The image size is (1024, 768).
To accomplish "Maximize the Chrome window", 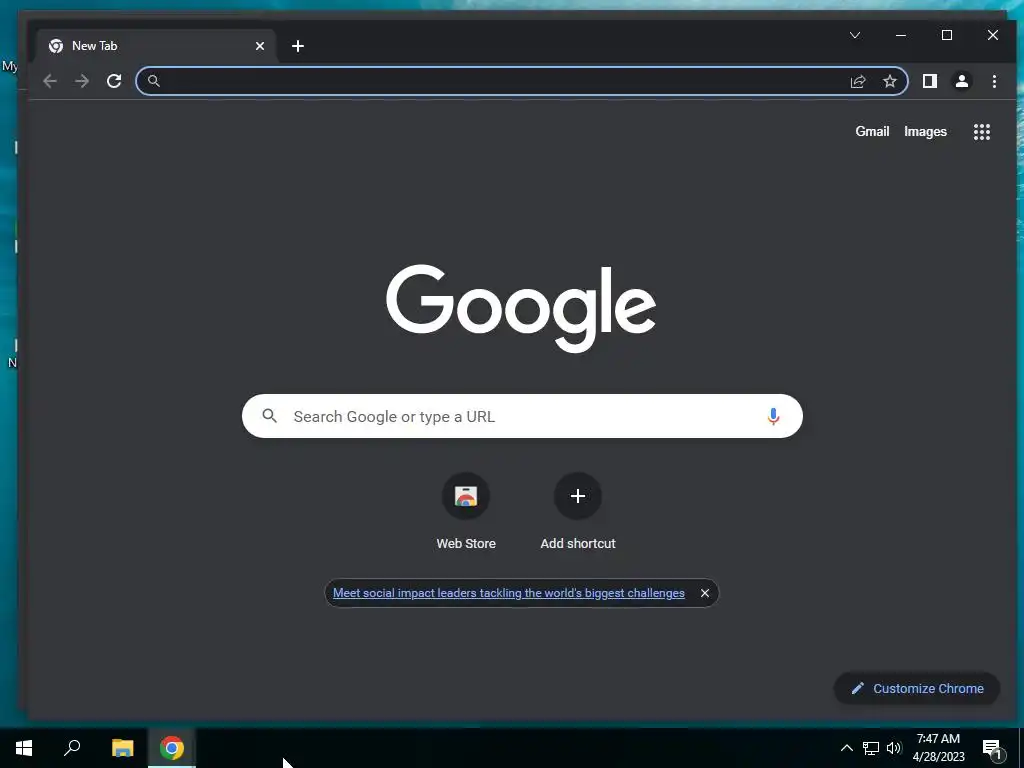I will (x=947, y=35).
